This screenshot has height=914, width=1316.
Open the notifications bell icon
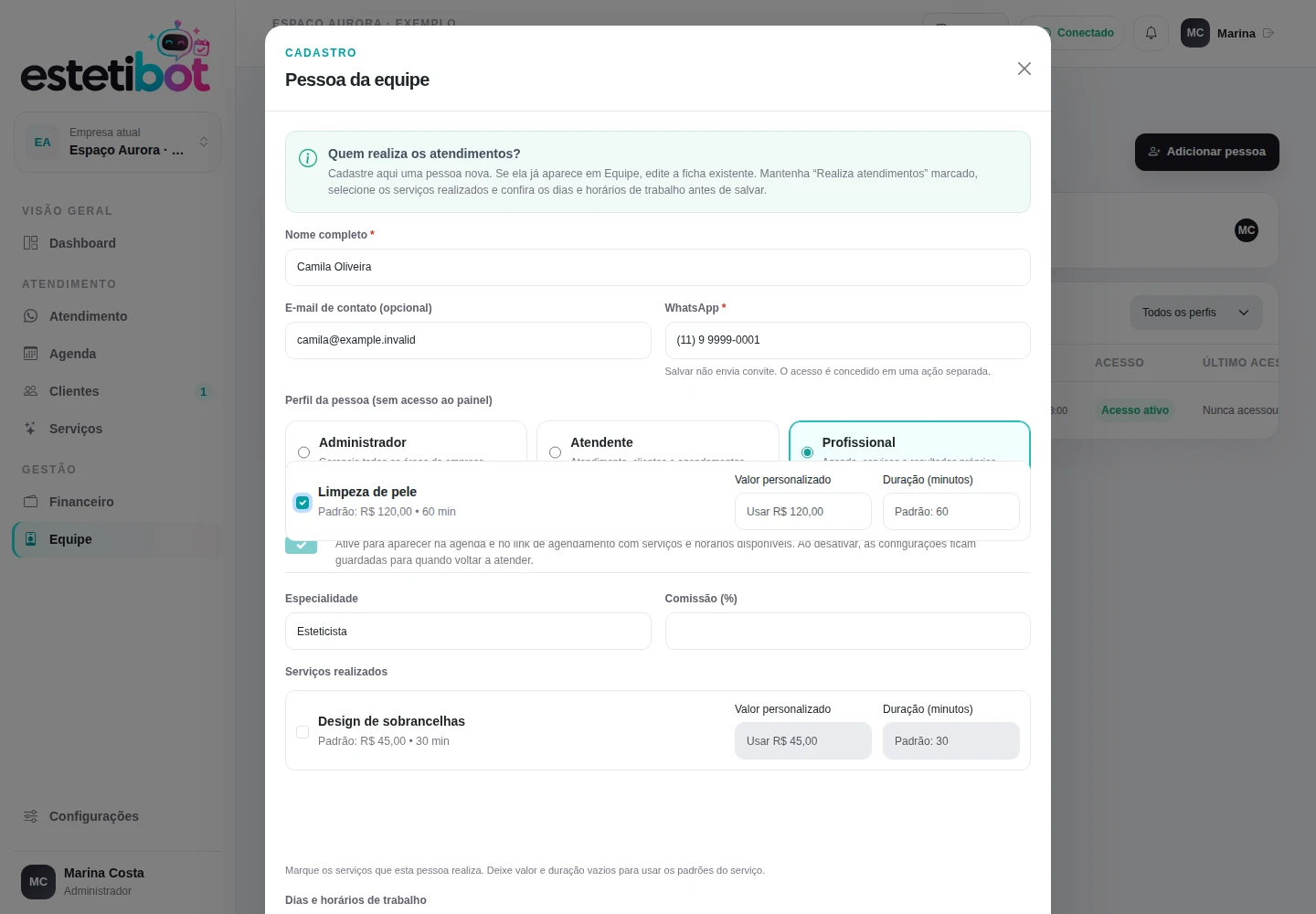1151,33
